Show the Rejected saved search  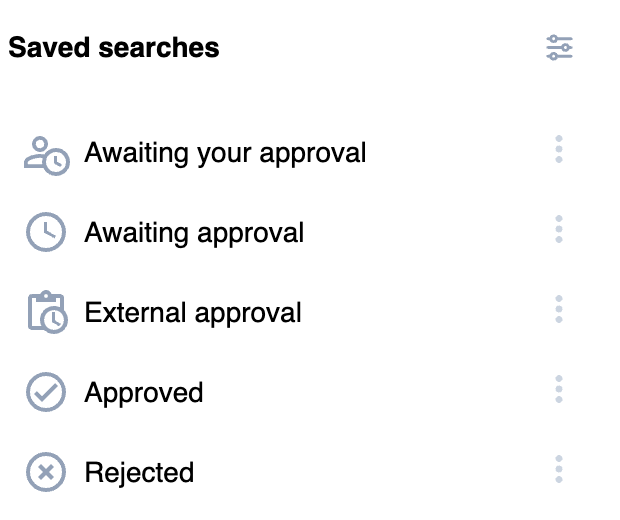(x=139, y=472)
